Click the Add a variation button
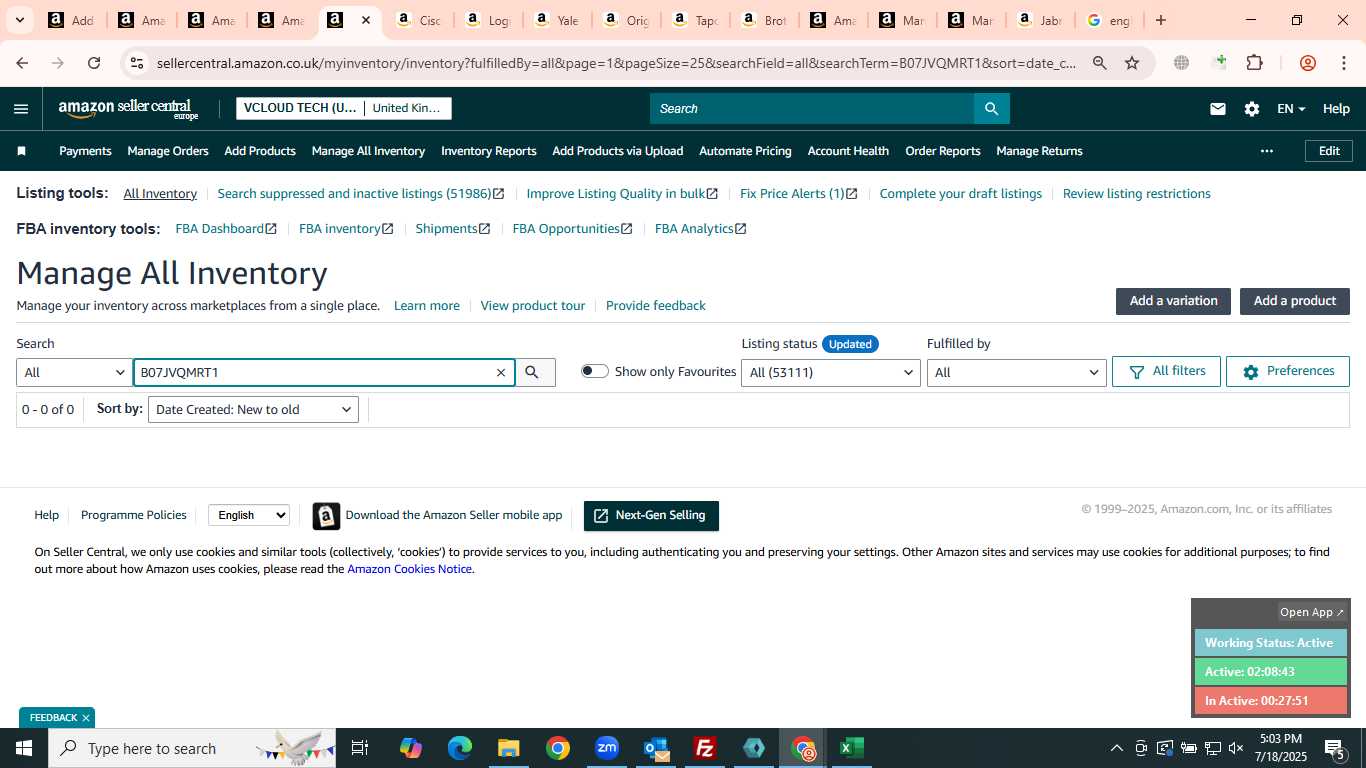The width and height of the screenshot is (1366, 768). pos(1173,301)
